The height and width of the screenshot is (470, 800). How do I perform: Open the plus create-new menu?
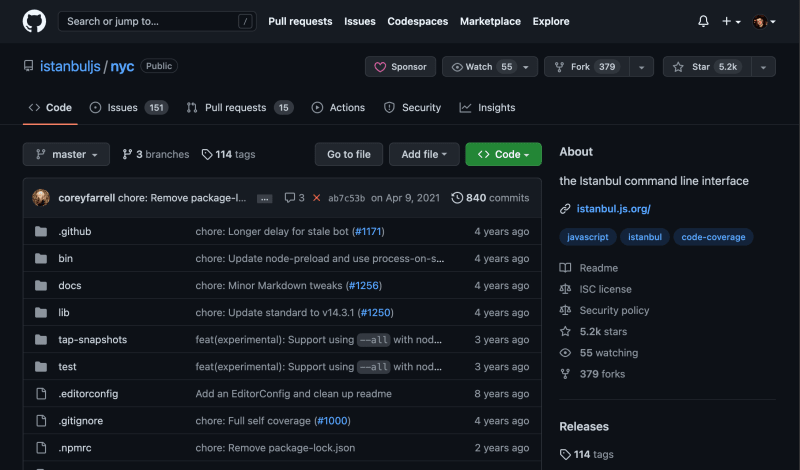coord(731,21)
